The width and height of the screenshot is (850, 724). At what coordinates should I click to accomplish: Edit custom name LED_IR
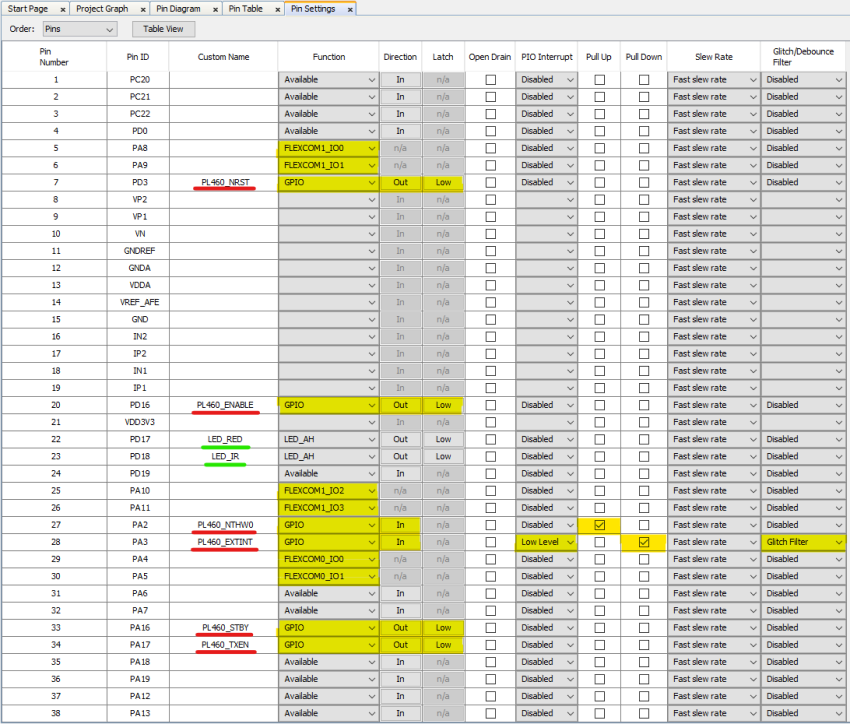tap(224, 456)
